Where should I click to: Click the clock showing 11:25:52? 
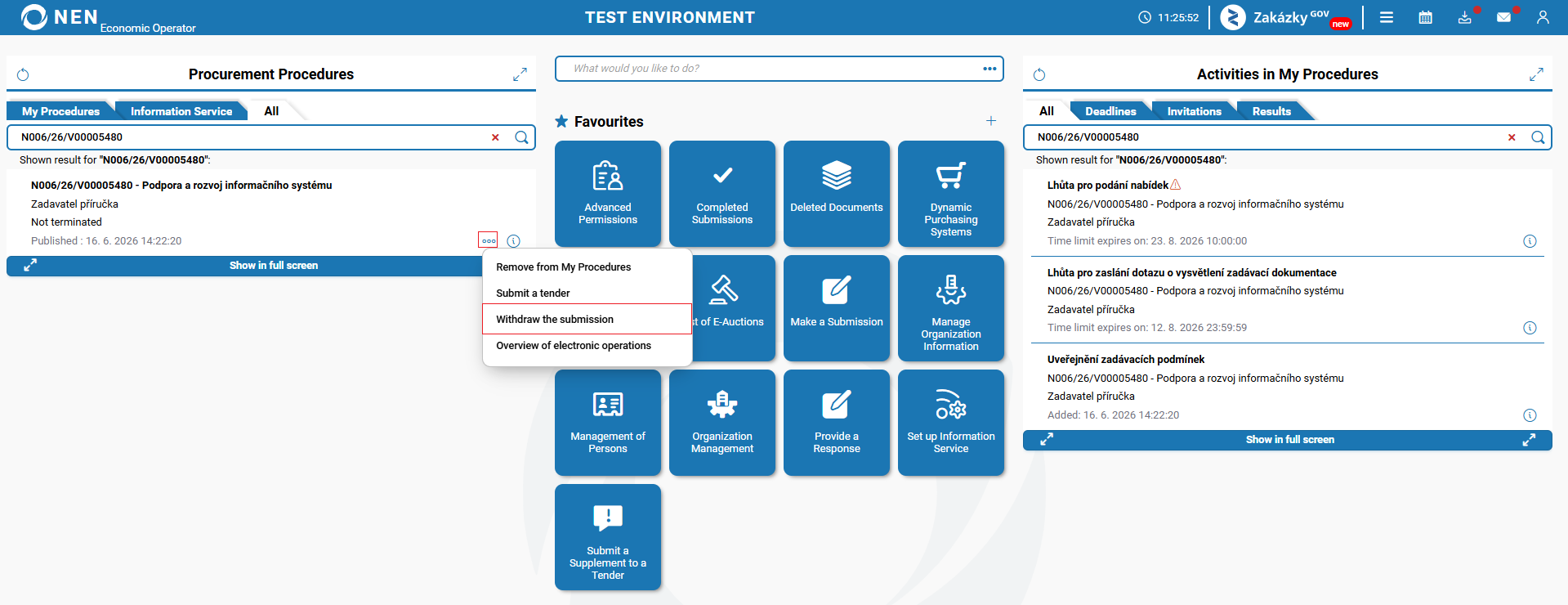tap(1168, 17)
